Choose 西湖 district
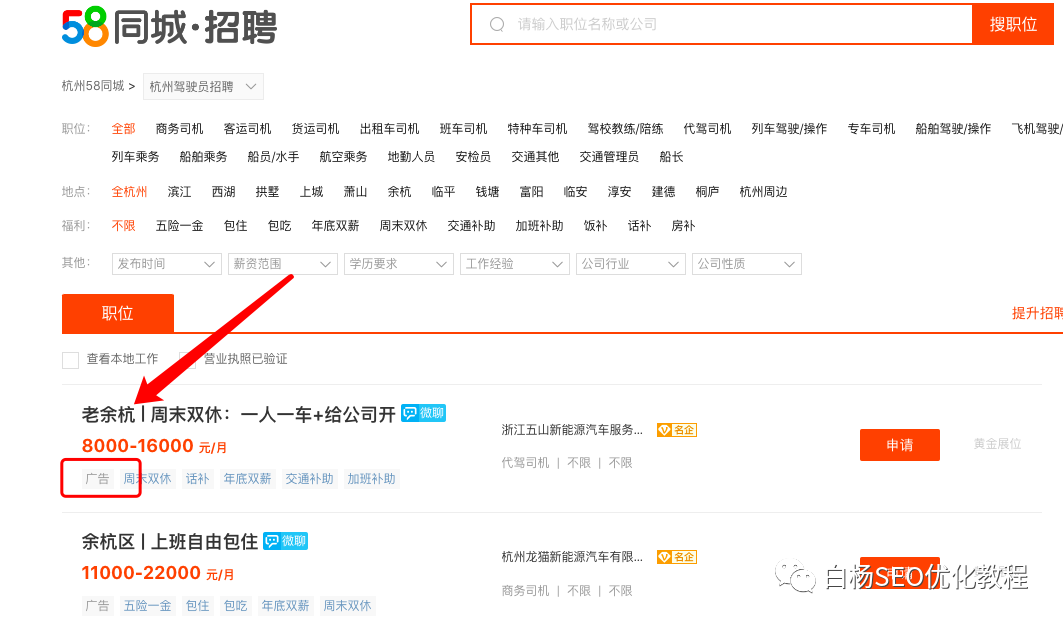Image resolution: width=1063 pixels, height=624 pixels. [x=223, y=192]
